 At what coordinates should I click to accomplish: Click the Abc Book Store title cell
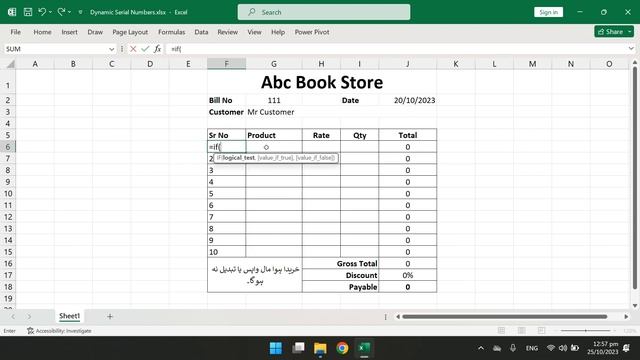[x=322, y=82]
